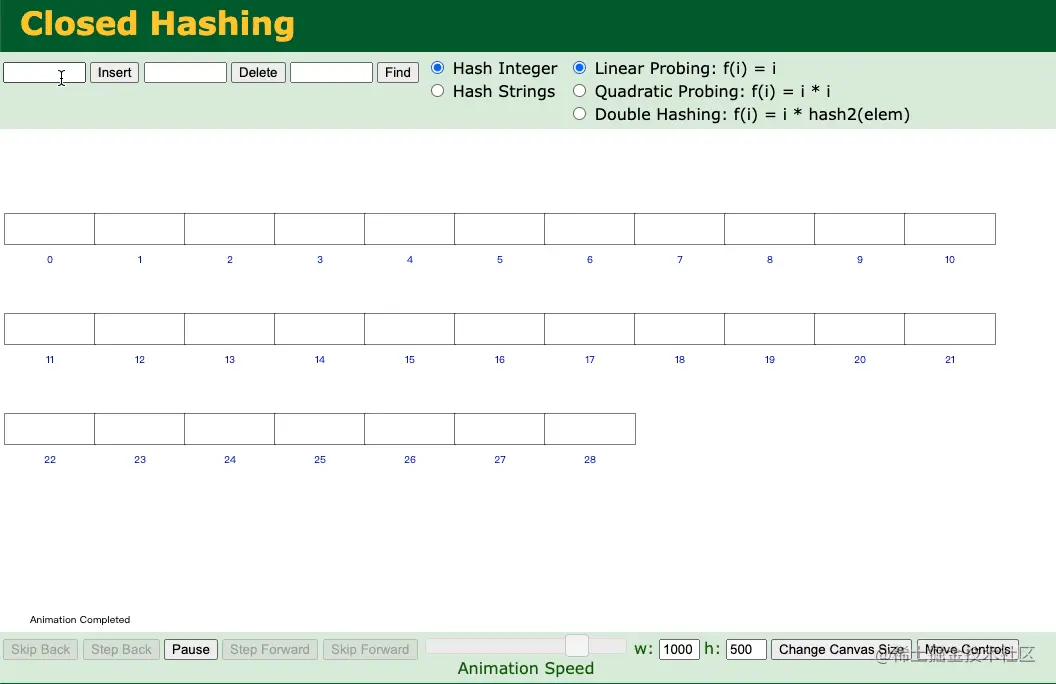The image size is (1056, 684).
Task: Click the Animation Speed slider handle
Action: [x=576, y=646]
